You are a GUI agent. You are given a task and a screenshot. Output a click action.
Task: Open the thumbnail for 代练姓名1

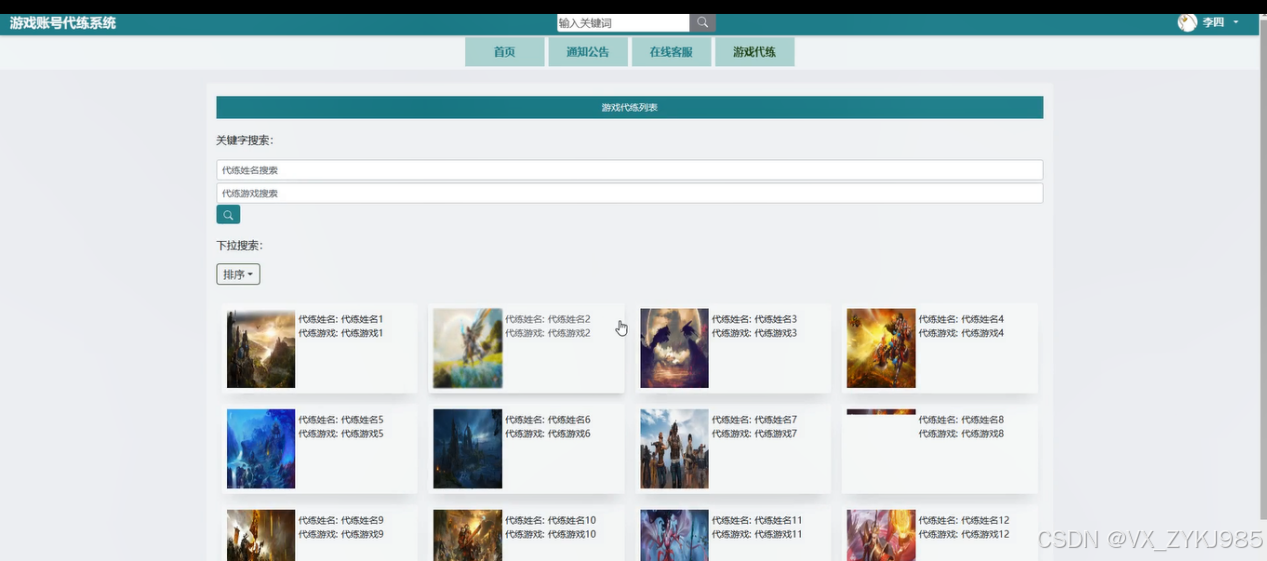(x=261, y=349)
